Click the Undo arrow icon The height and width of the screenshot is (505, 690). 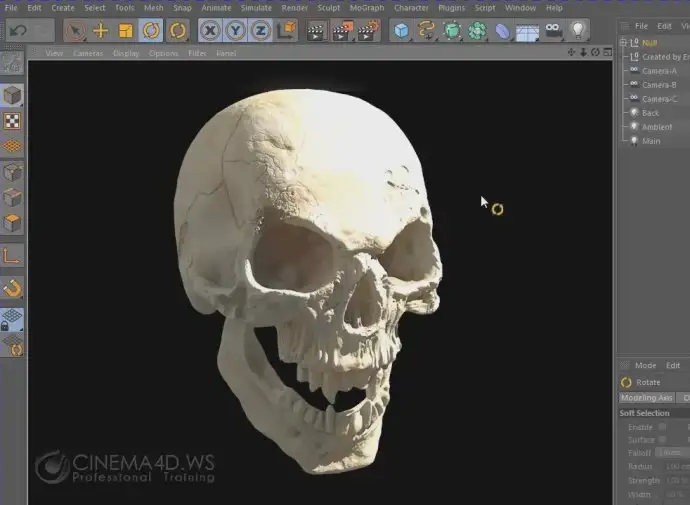pos(18,30)
